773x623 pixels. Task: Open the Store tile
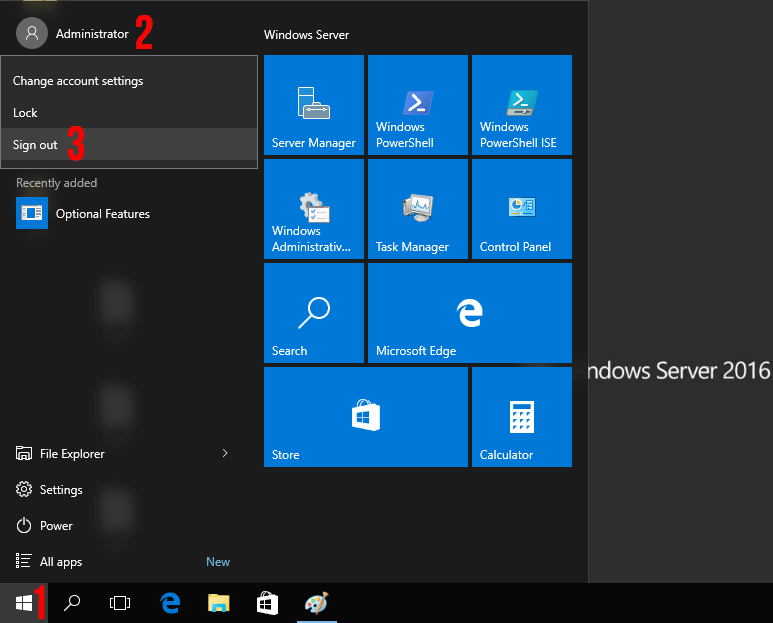pyautogui.click(x=366, y=417)
